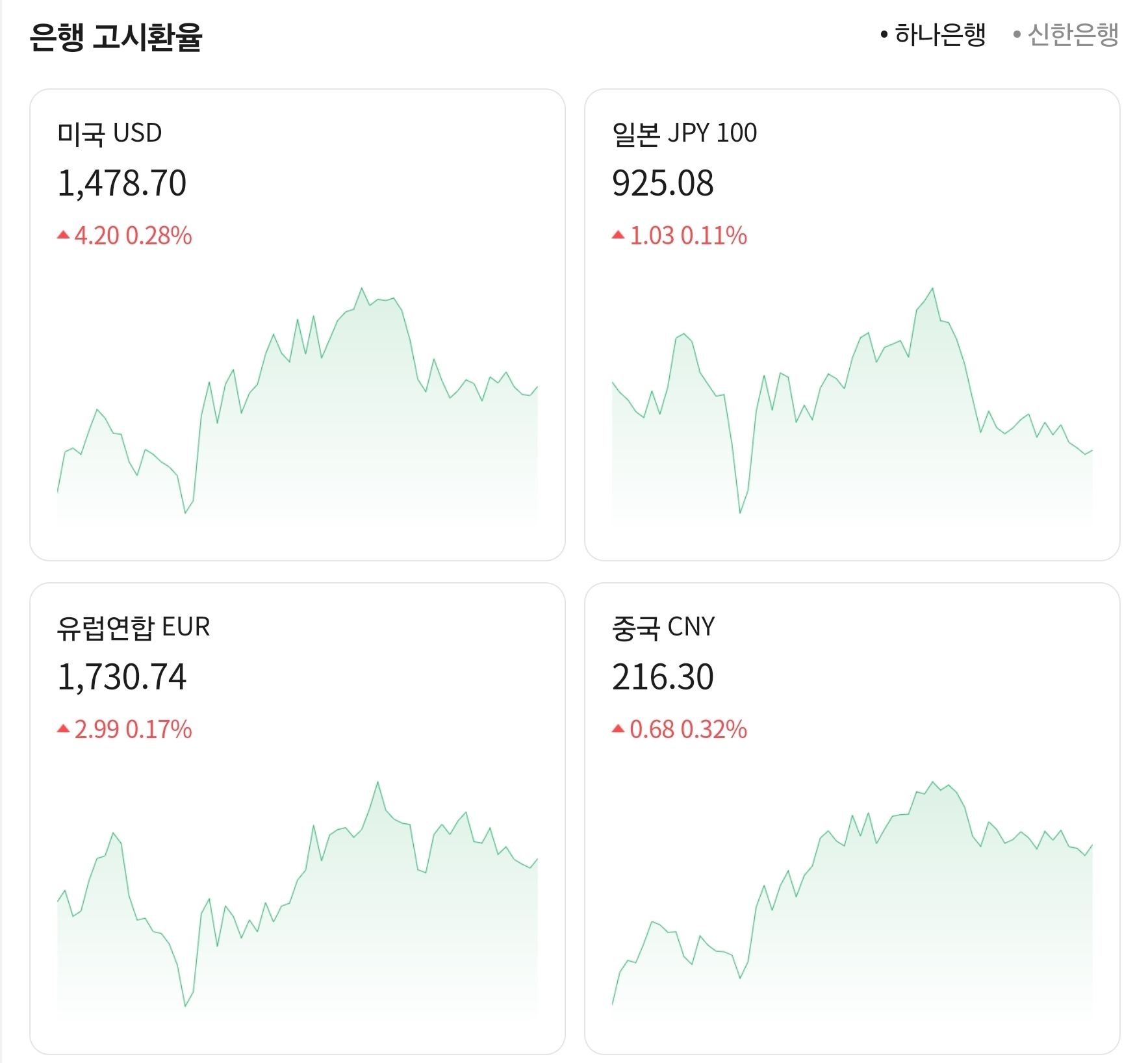Viewport: 1148px width, 1063px height.
Task: Click the red up arrow beside 4.20
Action: coord(63,235)
